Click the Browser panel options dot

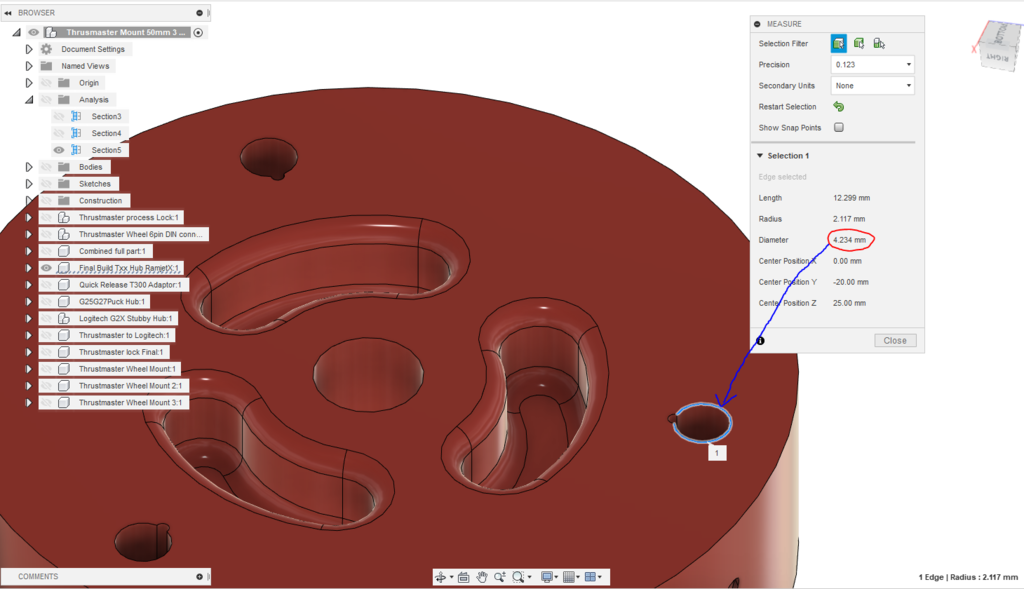[199, 12]
